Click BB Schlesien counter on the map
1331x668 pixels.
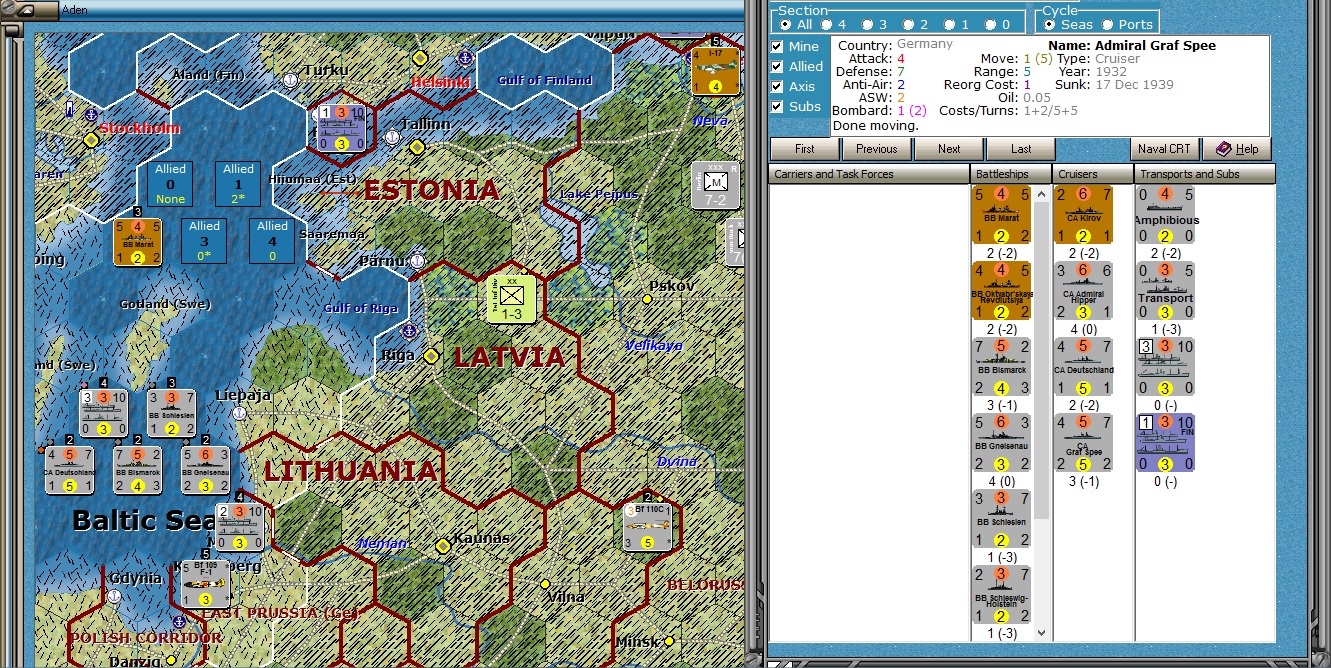click(x=171, y=413)
